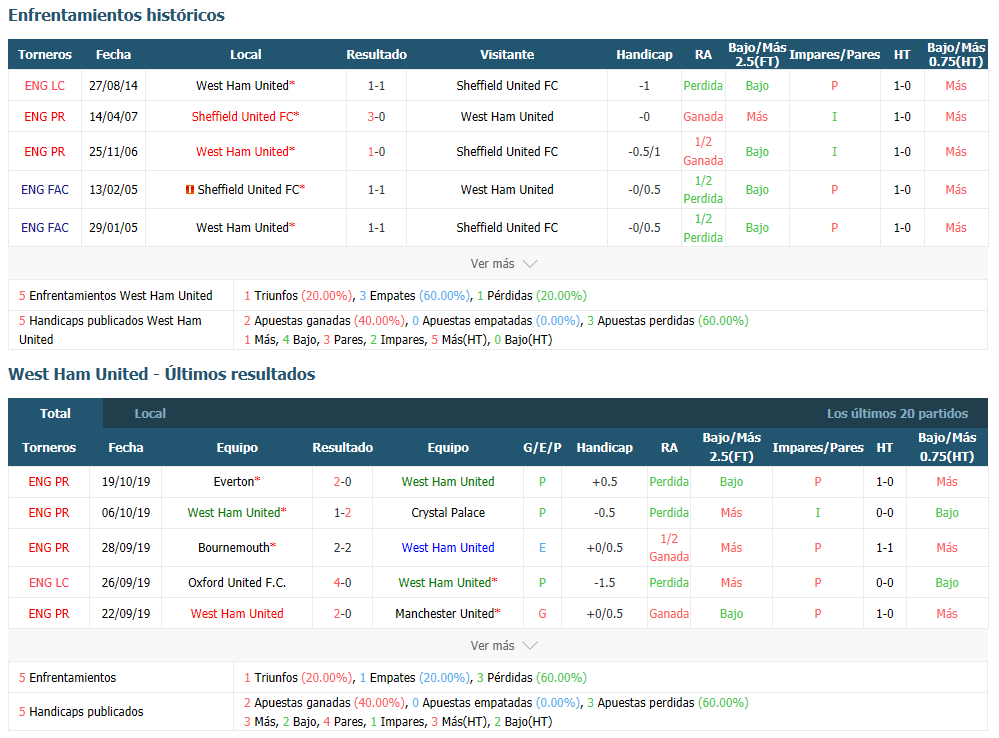Click Ganada RA value on 14/04/07 row

pos(703,117)
